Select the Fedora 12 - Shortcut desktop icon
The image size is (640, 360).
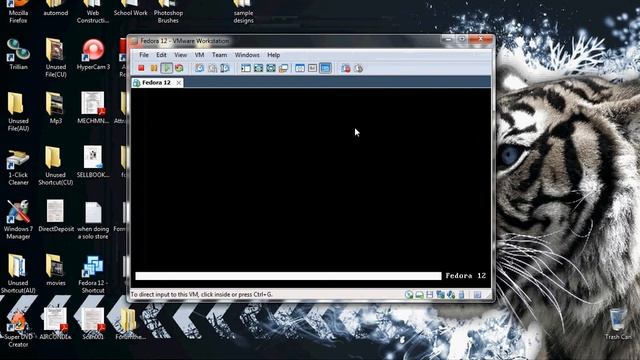coord(93,274)
